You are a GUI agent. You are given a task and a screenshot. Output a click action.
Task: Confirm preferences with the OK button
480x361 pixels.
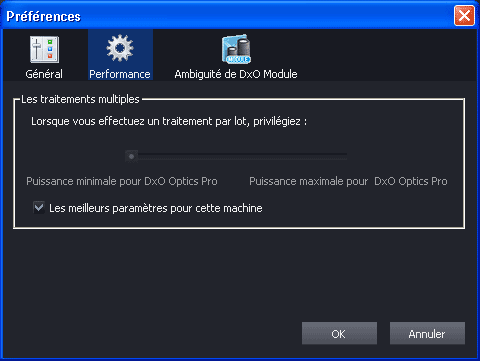339,333
